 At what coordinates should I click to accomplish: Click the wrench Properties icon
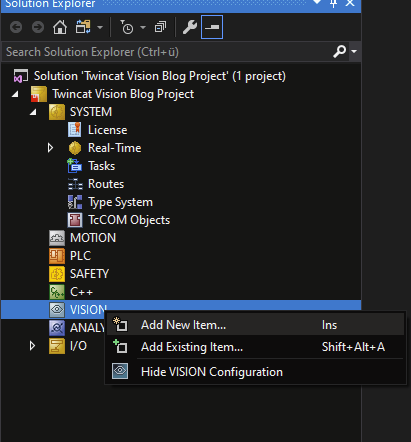tap(190, 27)
